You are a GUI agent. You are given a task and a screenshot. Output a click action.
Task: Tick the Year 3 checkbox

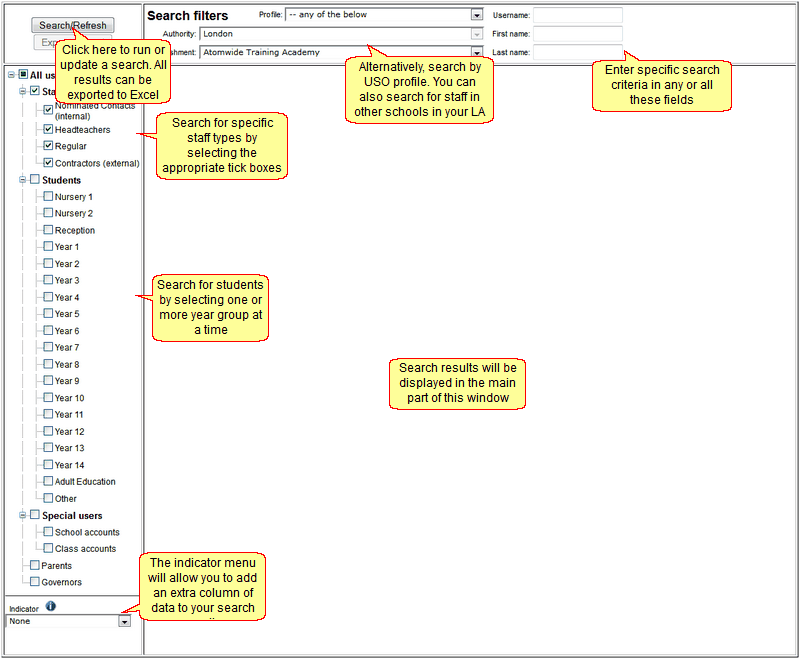pyautogui.click(x=48, y=280)
